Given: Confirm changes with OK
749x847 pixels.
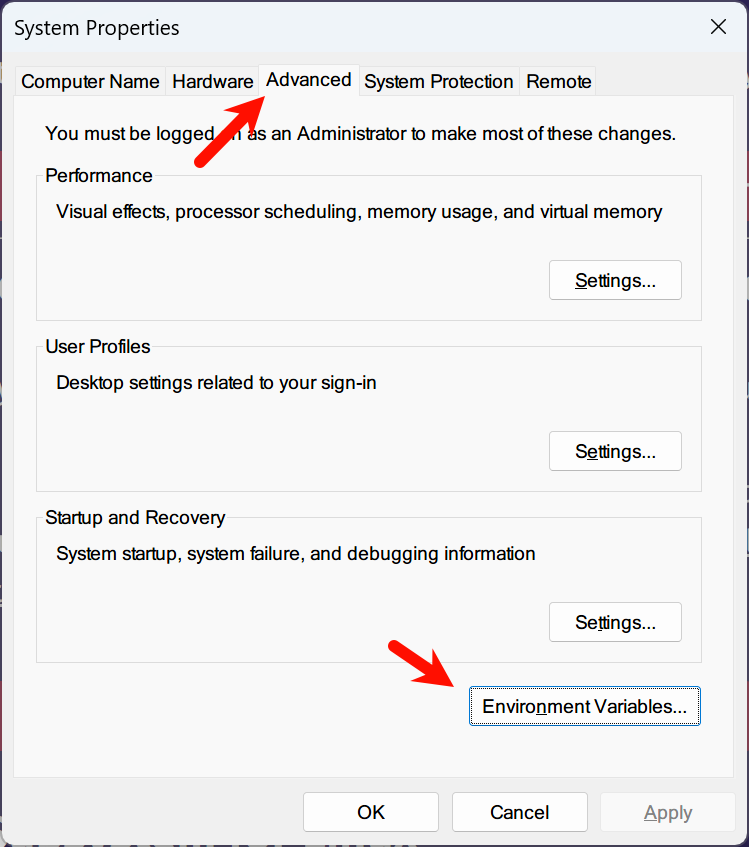Looking at the screenshot, I should coord(371,813).
